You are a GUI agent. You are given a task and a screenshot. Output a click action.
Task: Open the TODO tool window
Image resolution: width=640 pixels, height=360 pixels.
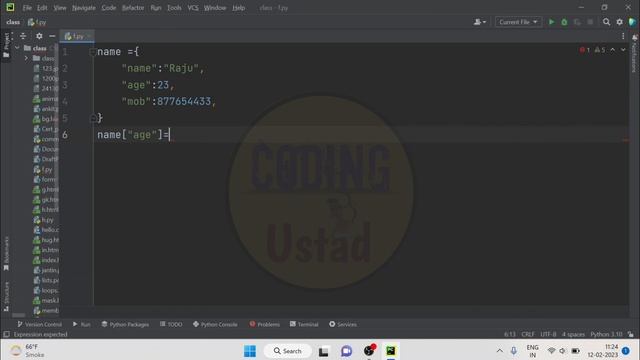tap(171, 324)
